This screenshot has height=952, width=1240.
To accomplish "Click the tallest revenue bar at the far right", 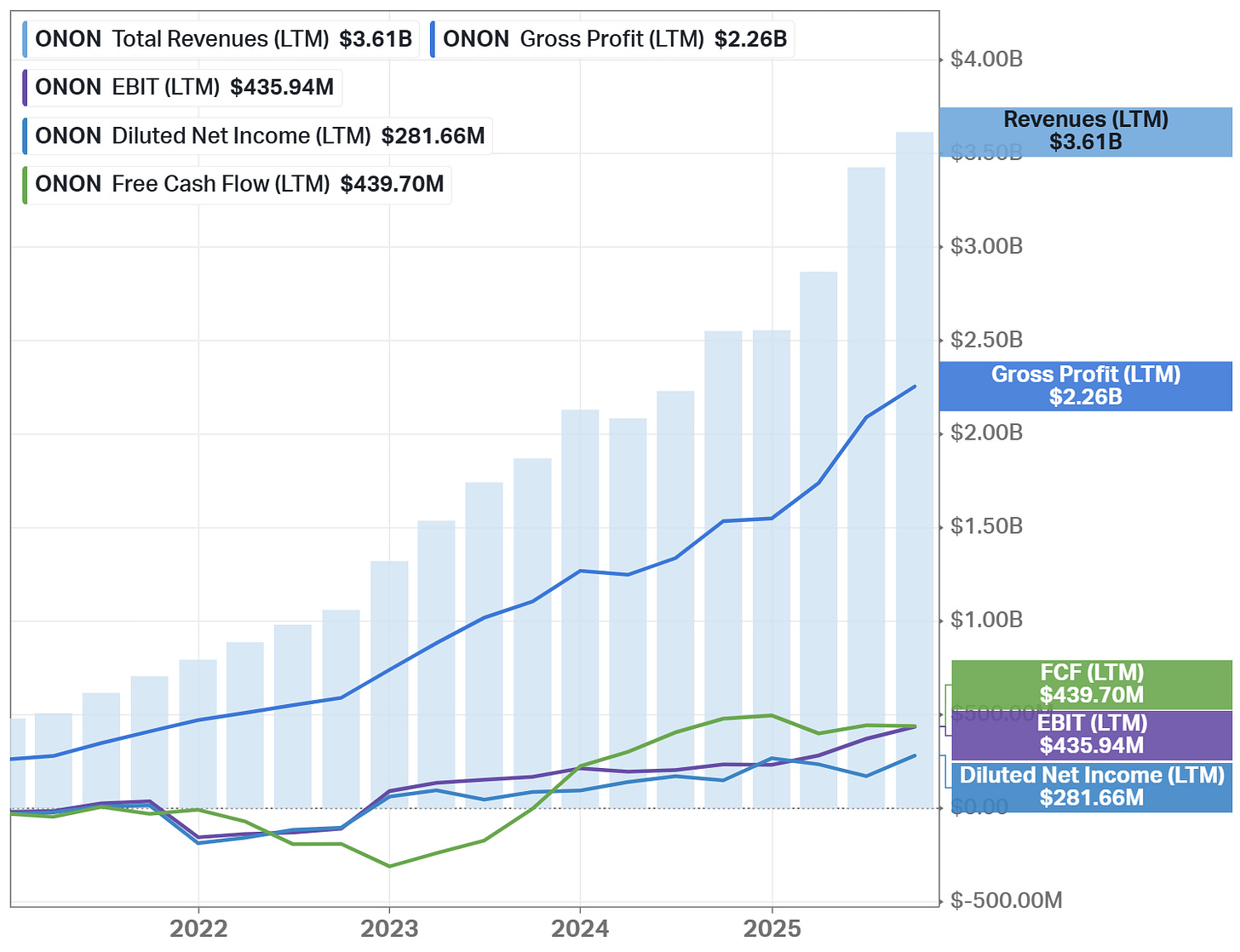I will click(x=915, y=470).
